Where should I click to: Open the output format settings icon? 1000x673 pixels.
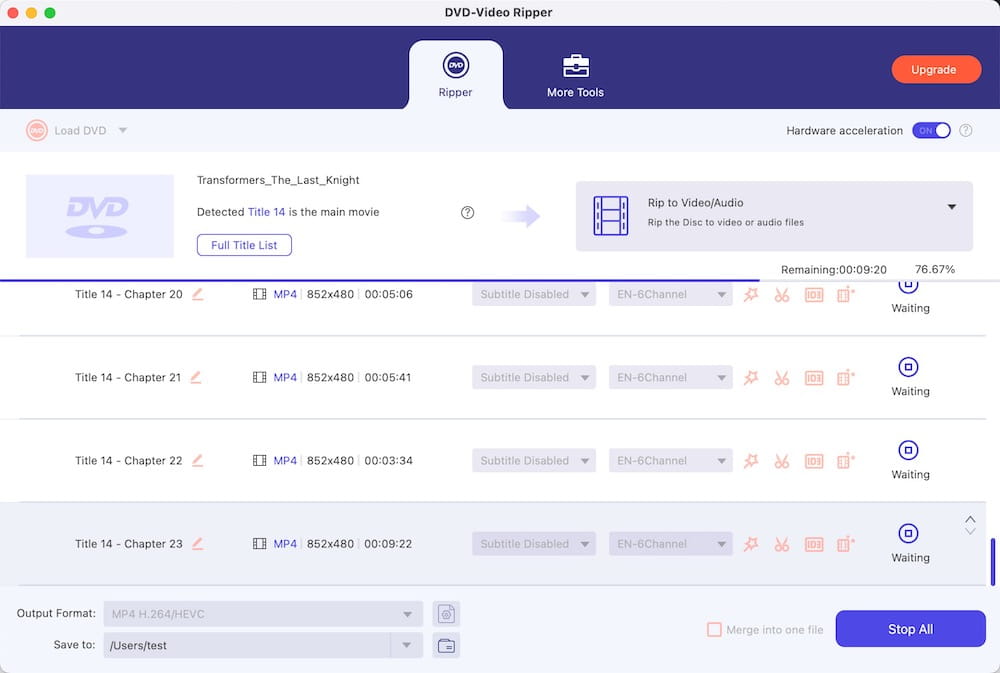(446, 614)
